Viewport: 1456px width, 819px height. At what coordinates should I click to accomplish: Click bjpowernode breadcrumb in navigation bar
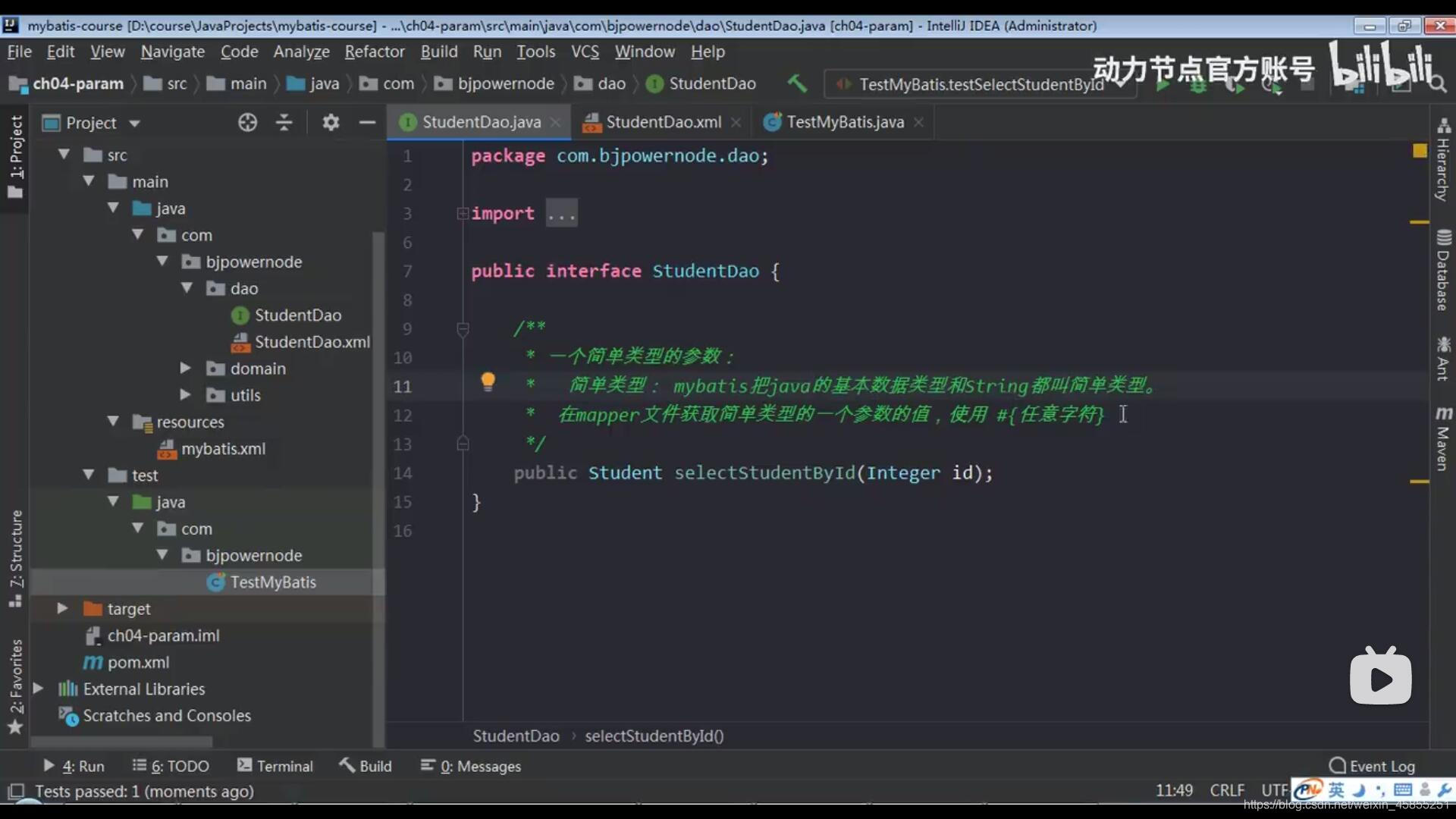point(494,83)
